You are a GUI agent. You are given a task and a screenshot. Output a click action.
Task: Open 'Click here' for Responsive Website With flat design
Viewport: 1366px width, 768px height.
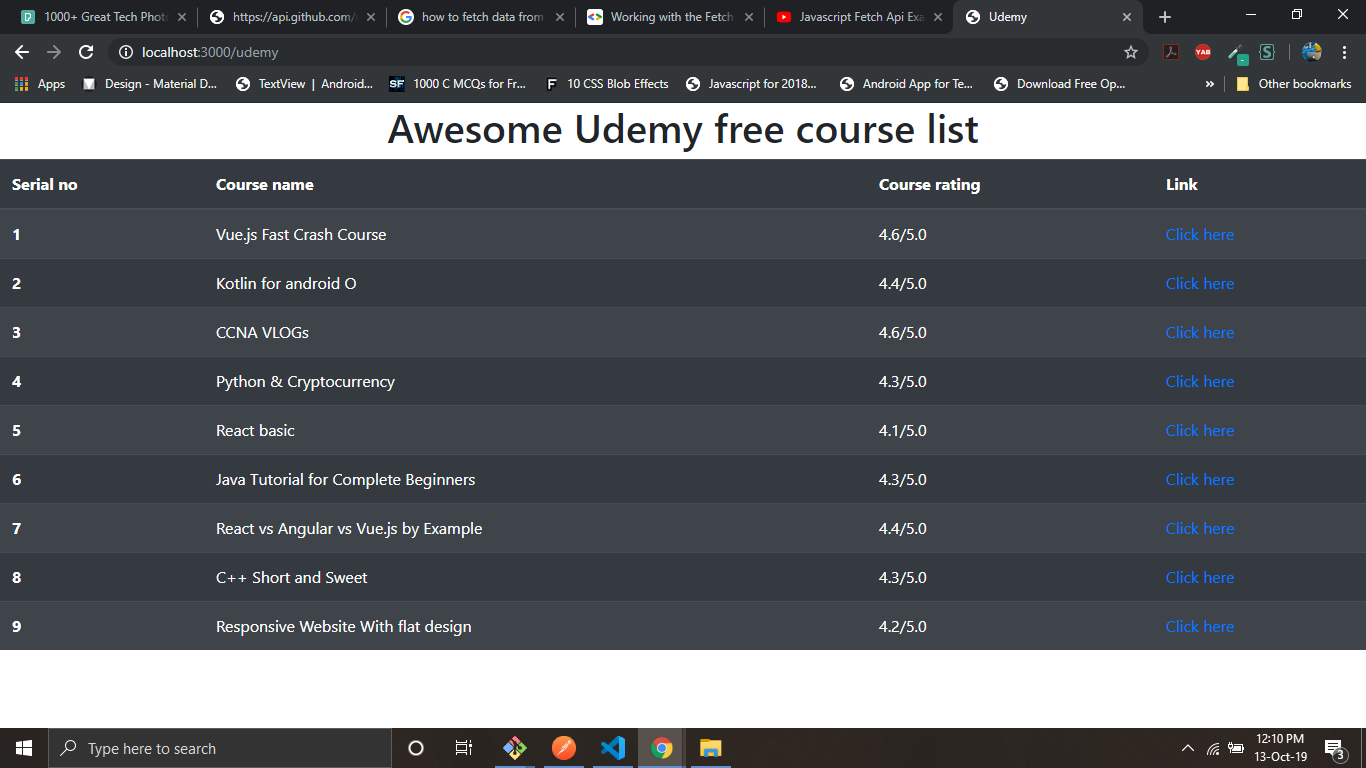tap(1199, 626)
